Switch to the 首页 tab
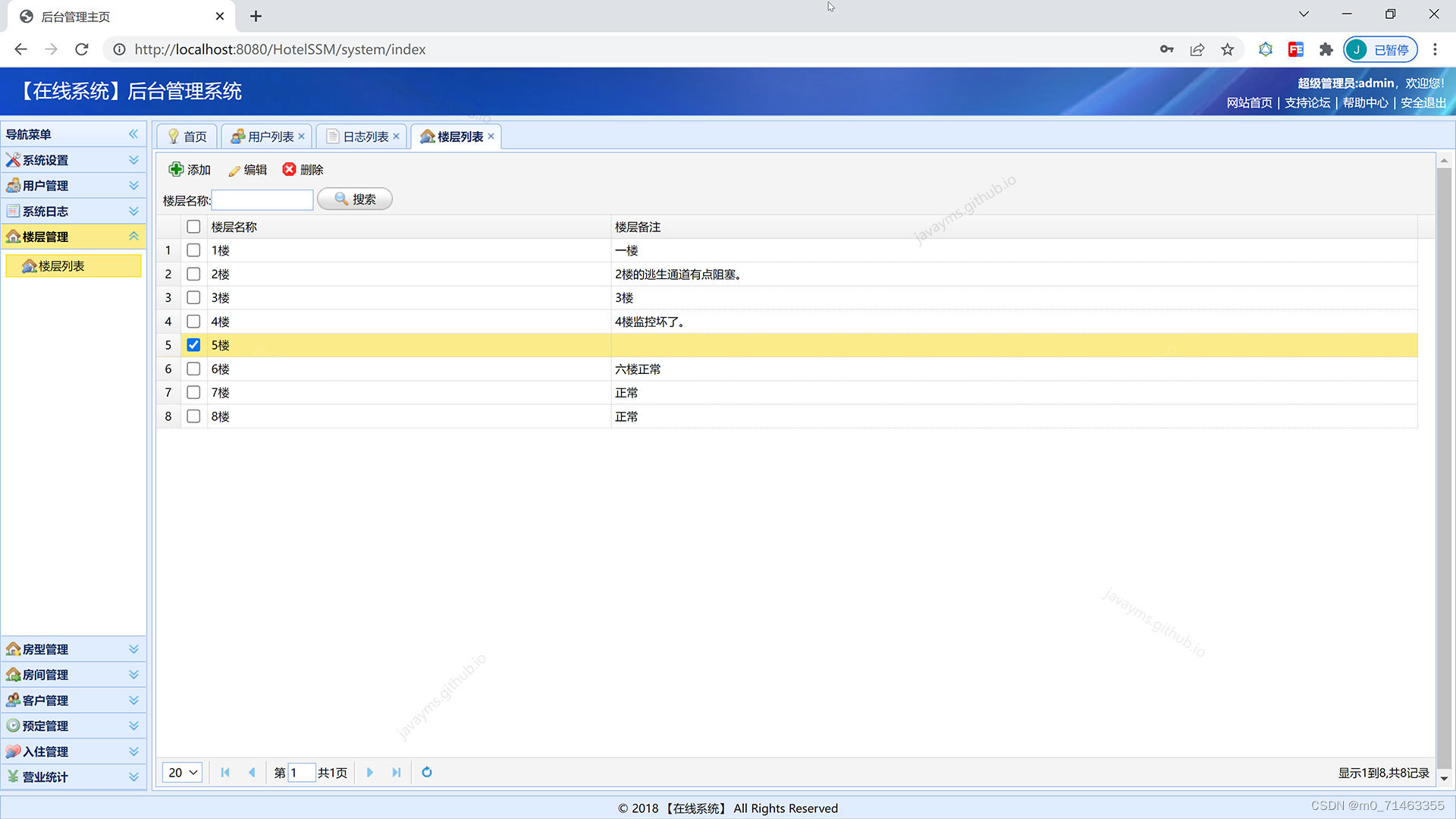Screen dimensions: 1456x819 (187, 136)
